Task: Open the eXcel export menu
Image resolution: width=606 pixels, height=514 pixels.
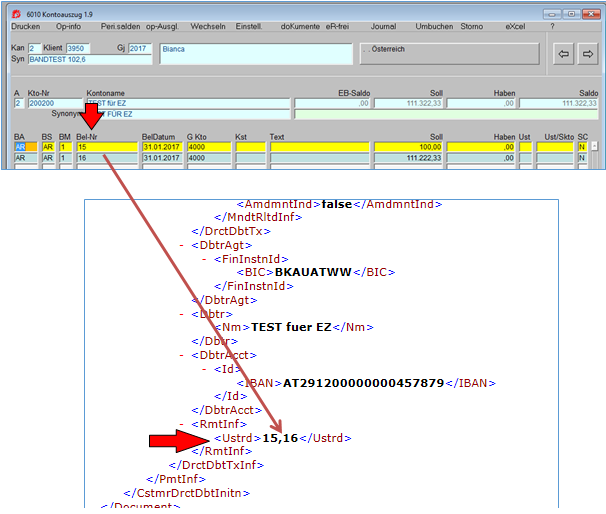Action: [515, 26]
